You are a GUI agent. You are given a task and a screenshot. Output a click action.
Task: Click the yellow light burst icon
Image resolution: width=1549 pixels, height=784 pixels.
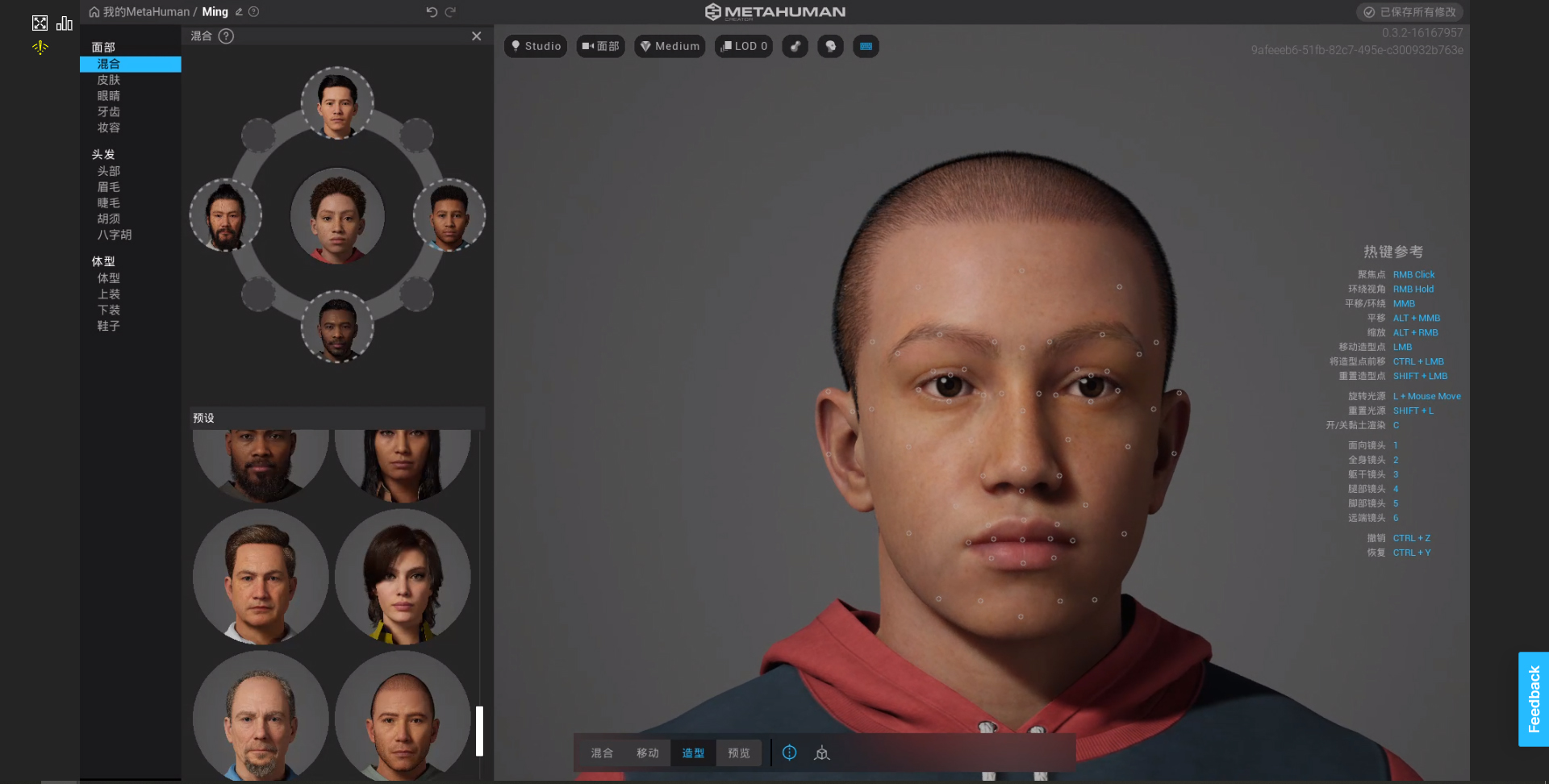coord(40,48)
